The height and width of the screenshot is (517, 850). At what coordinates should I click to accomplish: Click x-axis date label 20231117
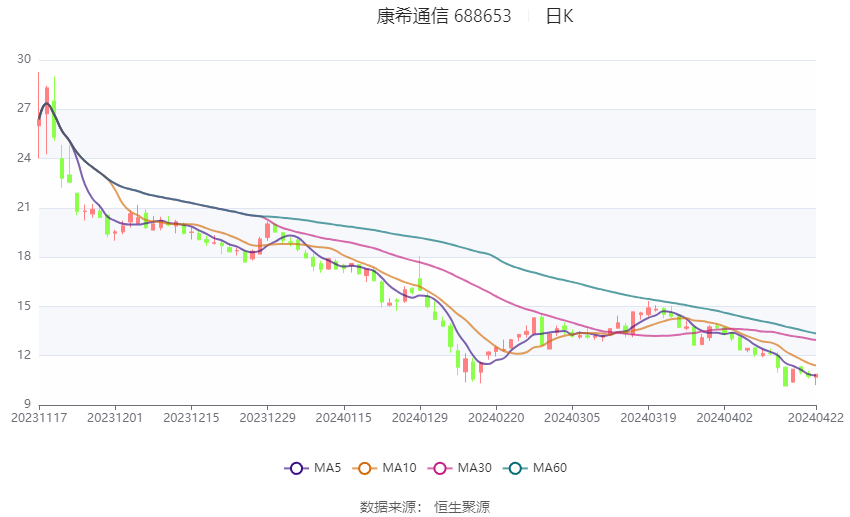coord(39,418)
